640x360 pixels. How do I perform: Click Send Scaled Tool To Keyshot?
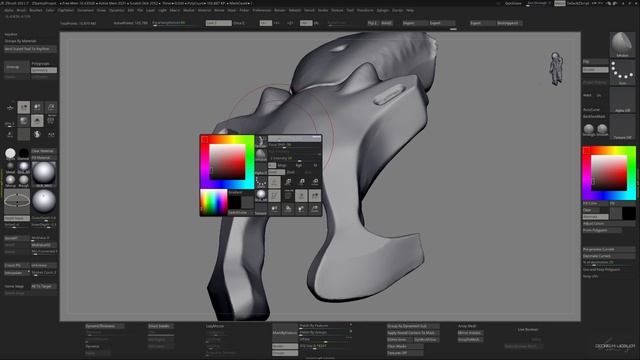[30, 49]
